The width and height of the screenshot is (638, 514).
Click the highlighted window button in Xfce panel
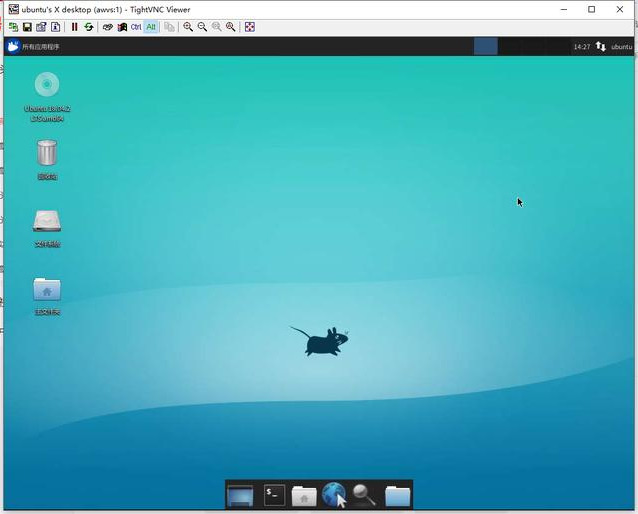(485, 46)
